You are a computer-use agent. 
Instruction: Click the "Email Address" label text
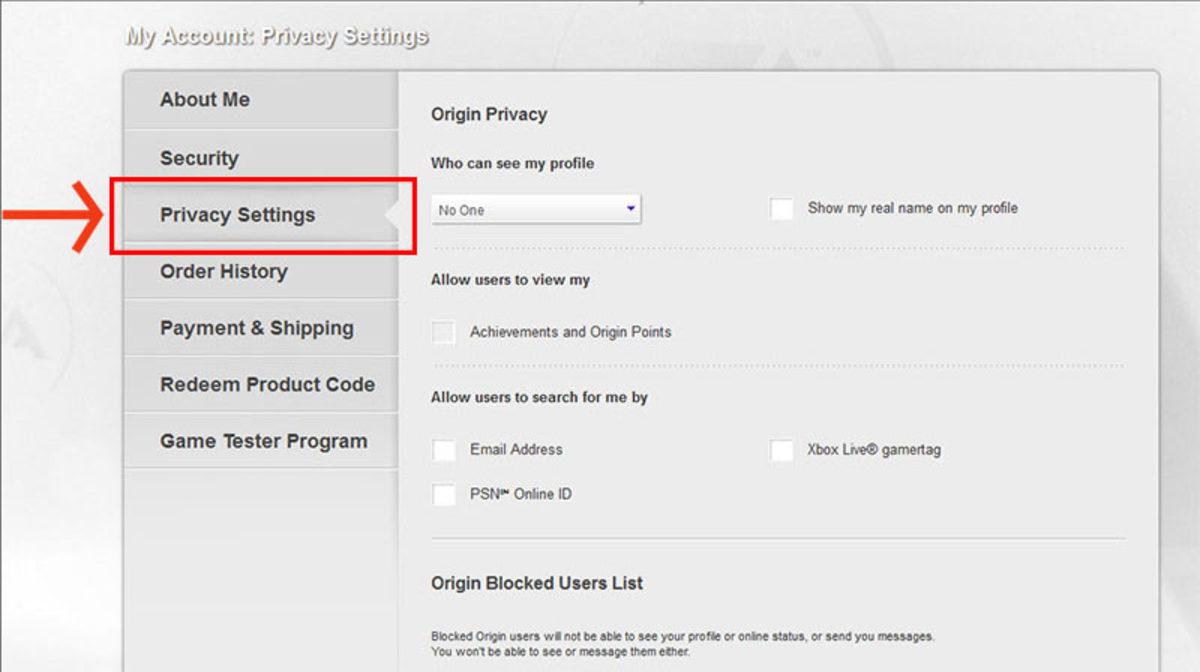[516, 450]
